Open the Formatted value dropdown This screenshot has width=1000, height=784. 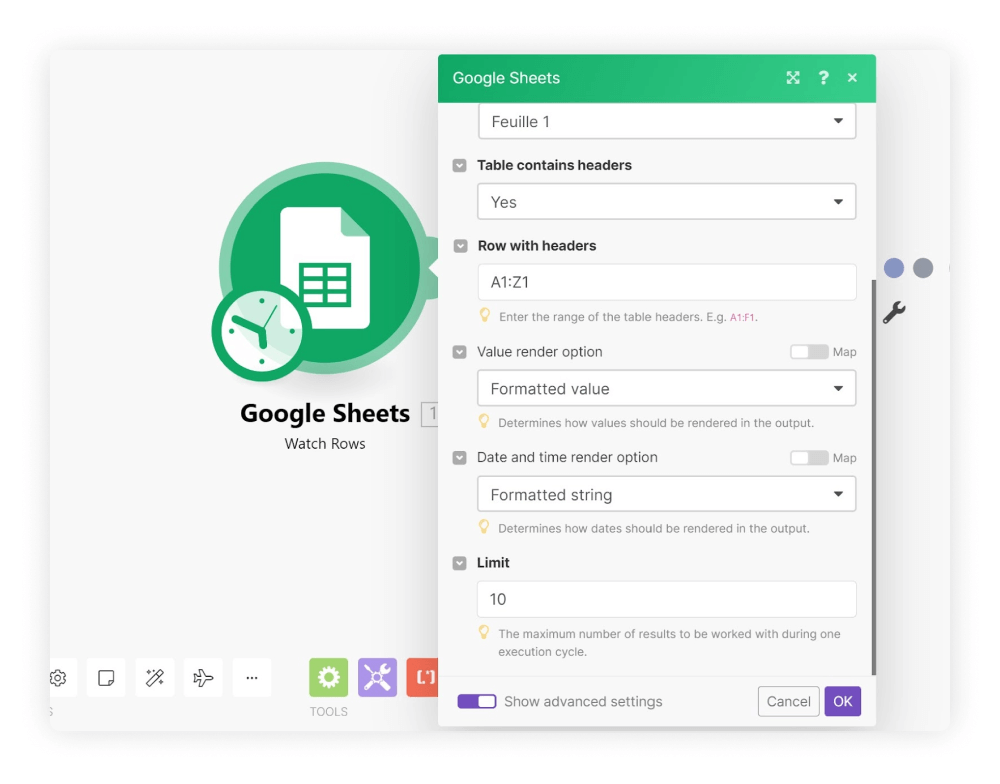pos(666,388)
